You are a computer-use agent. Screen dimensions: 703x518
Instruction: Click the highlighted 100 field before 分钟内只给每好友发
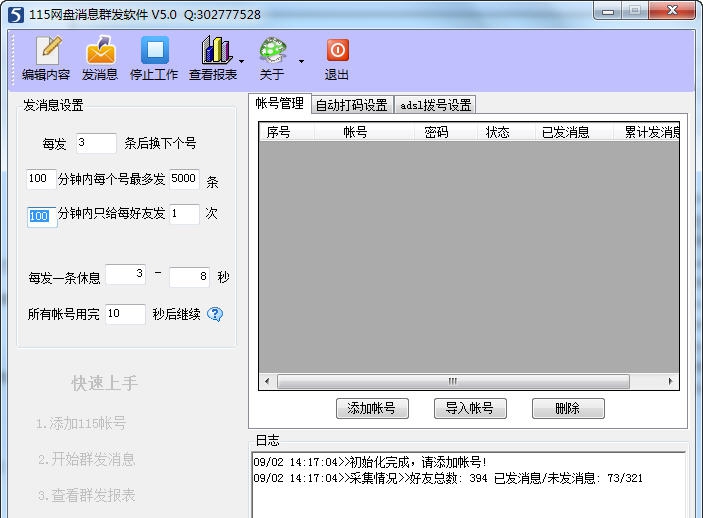tap(41, 217)
